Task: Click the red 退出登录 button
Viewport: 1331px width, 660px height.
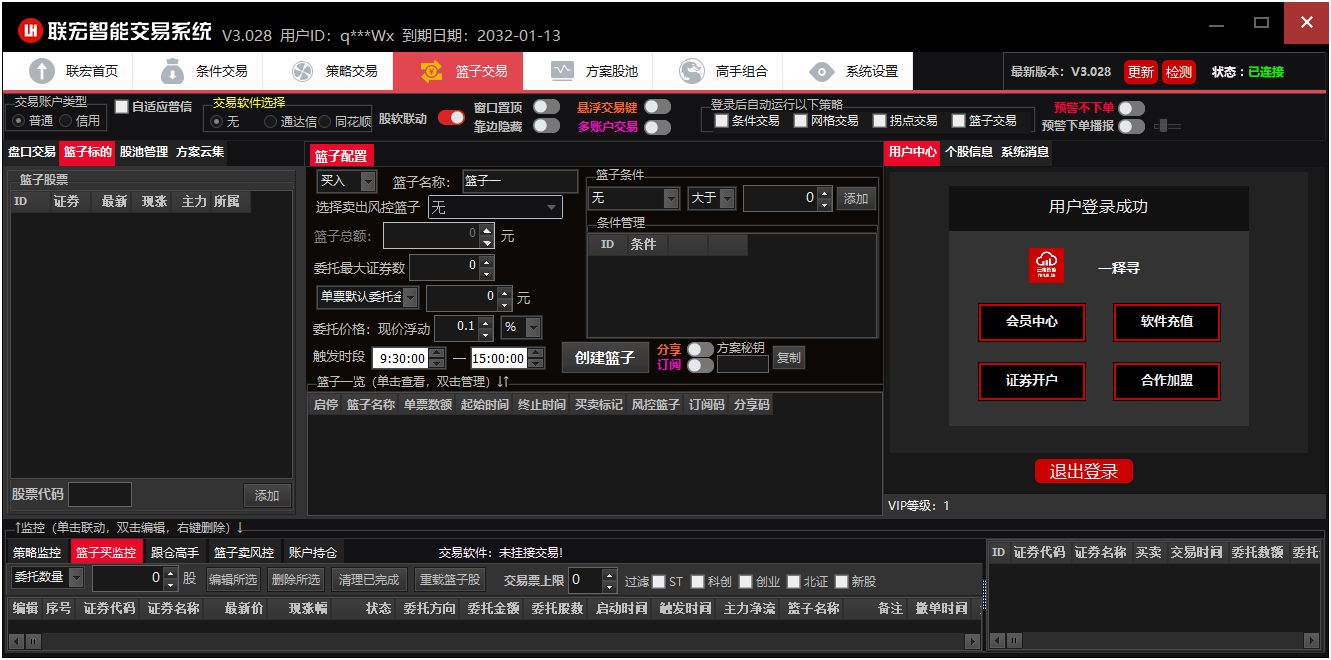Action: tap(1083, 472)
